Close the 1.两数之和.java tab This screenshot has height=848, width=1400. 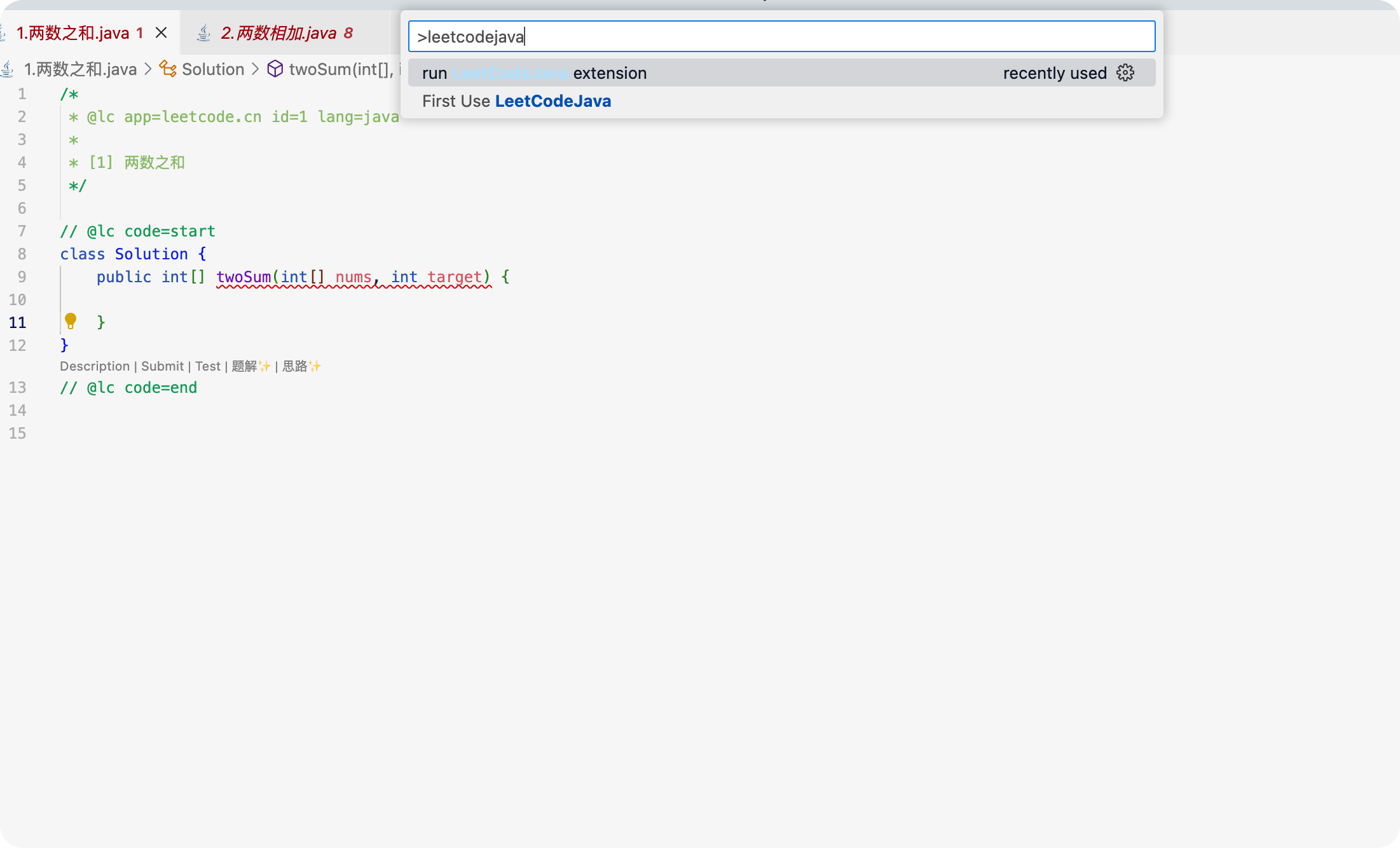161,32
